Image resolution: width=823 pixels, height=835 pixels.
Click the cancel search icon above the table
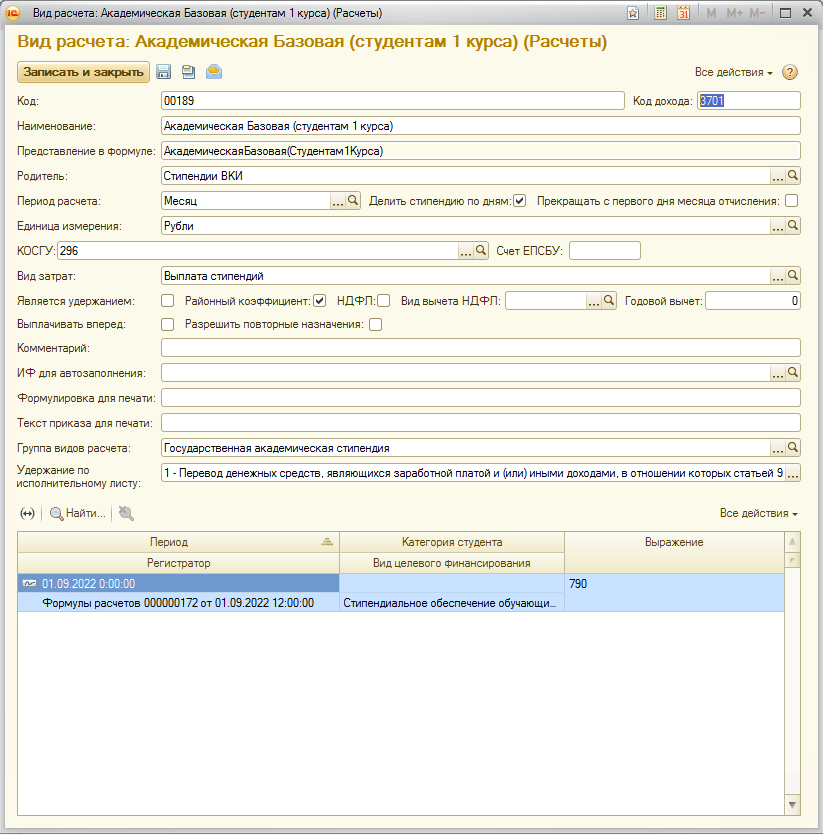click(x=126, y=513)
